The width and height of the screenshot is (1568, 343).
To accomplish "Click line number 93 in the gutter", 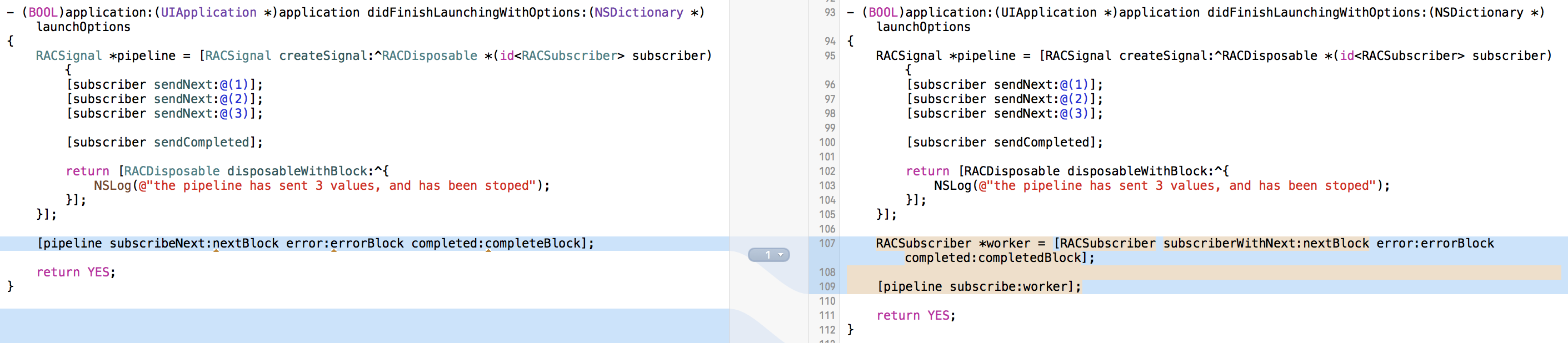I will tap(830, 12).
